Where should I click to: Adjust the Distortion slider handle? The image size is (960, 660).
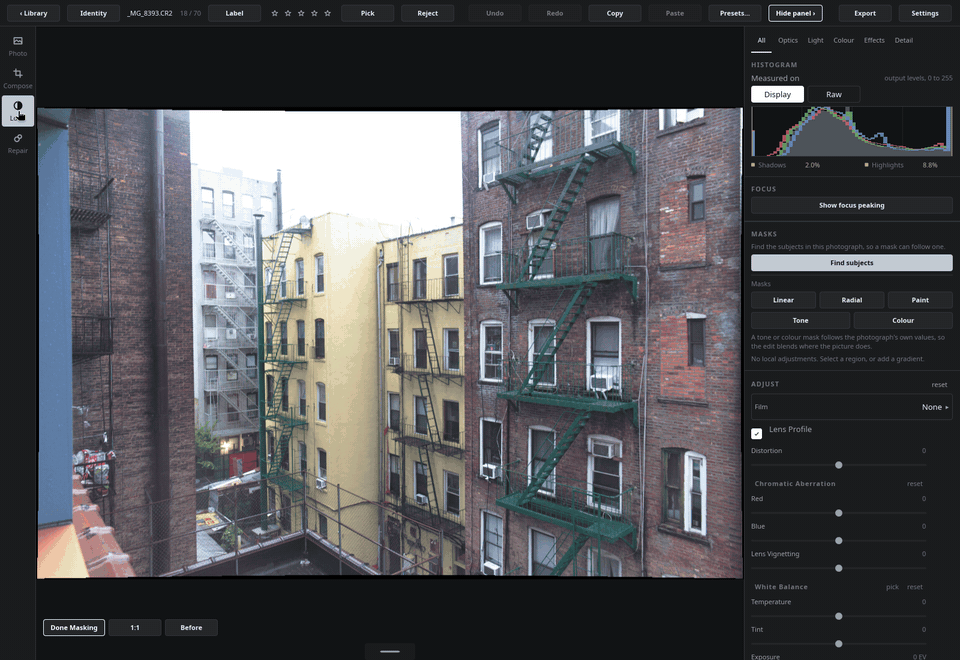pyautogui.click(x=839, y=465)
